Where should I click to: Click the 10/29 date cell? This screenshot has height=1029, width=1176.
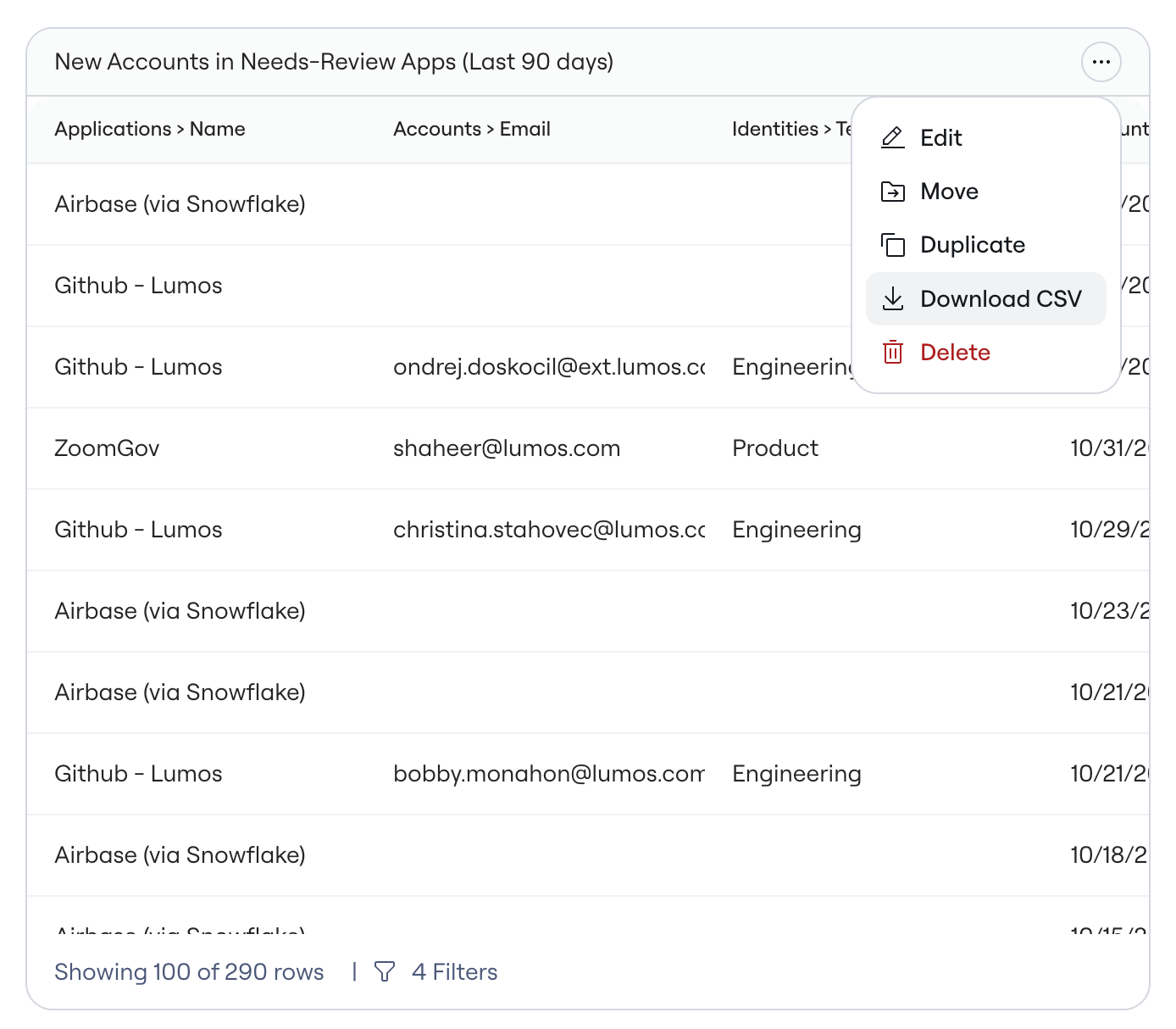coord(1109,530)
